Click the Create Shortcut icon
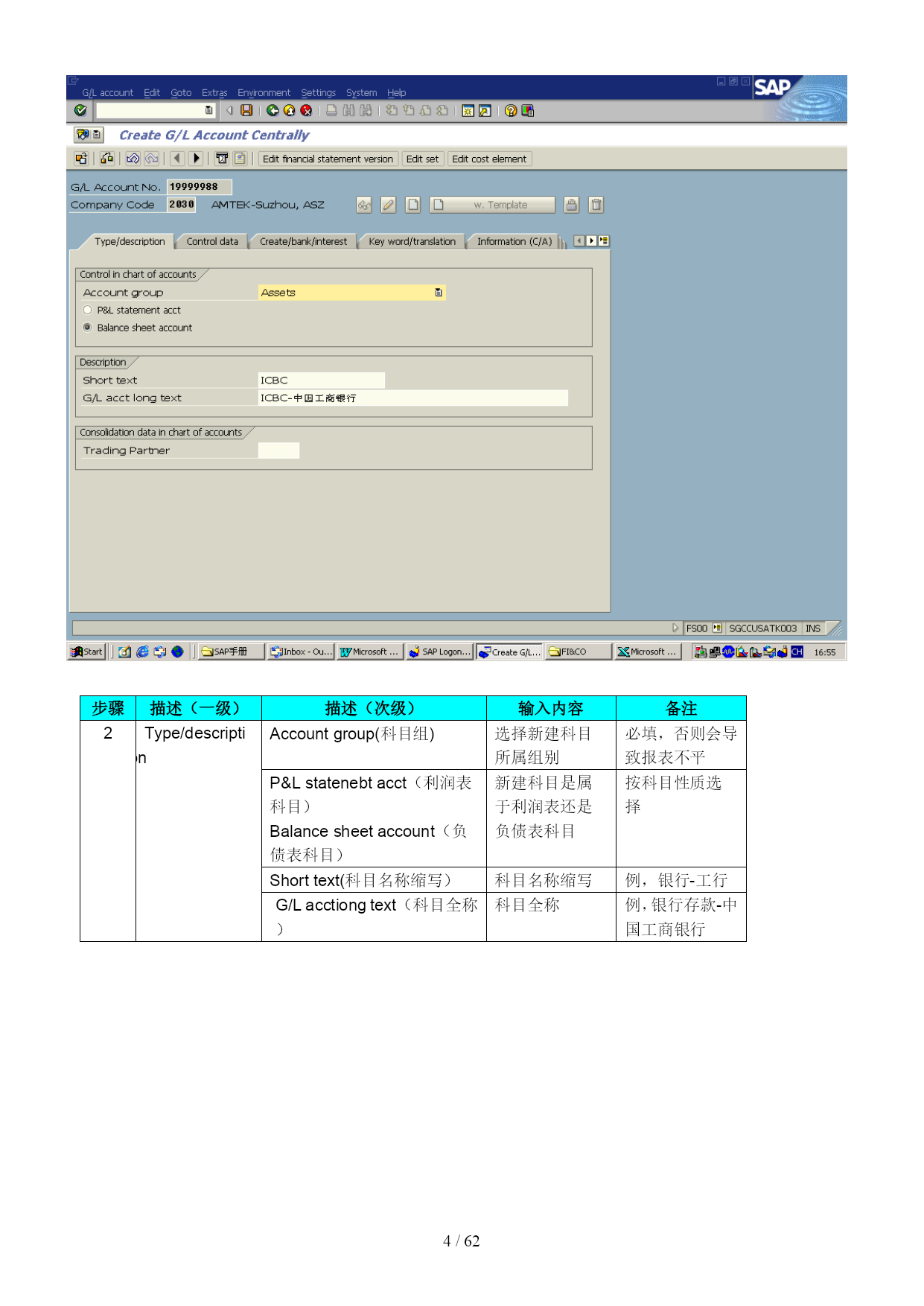The image size is (924, 1306). (x=485, y=111)
